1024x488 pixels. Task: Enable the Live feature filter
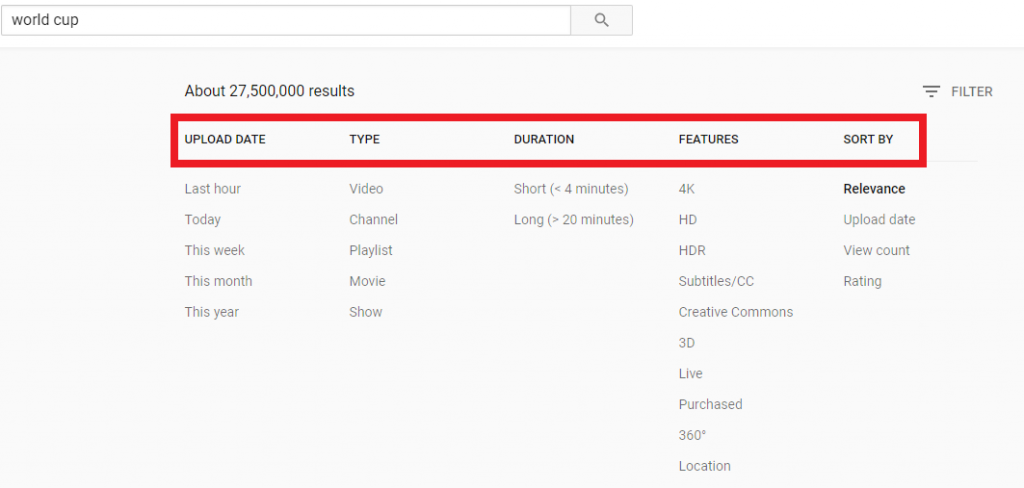691,374
